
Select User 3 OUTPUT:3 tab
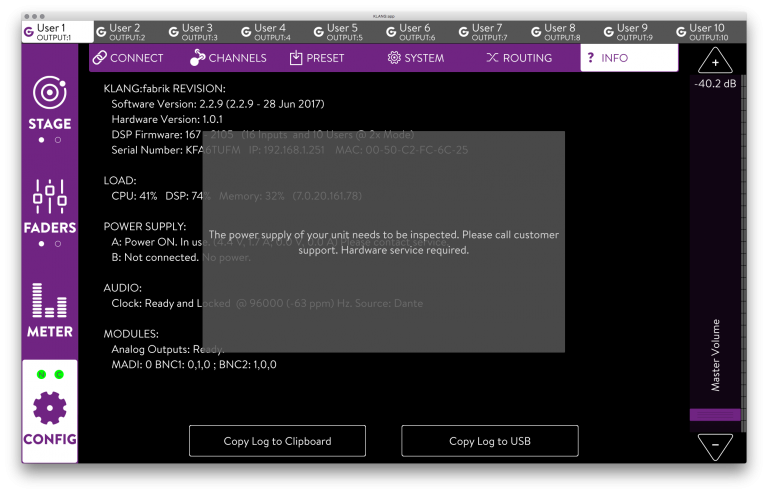tap(202, 32)
